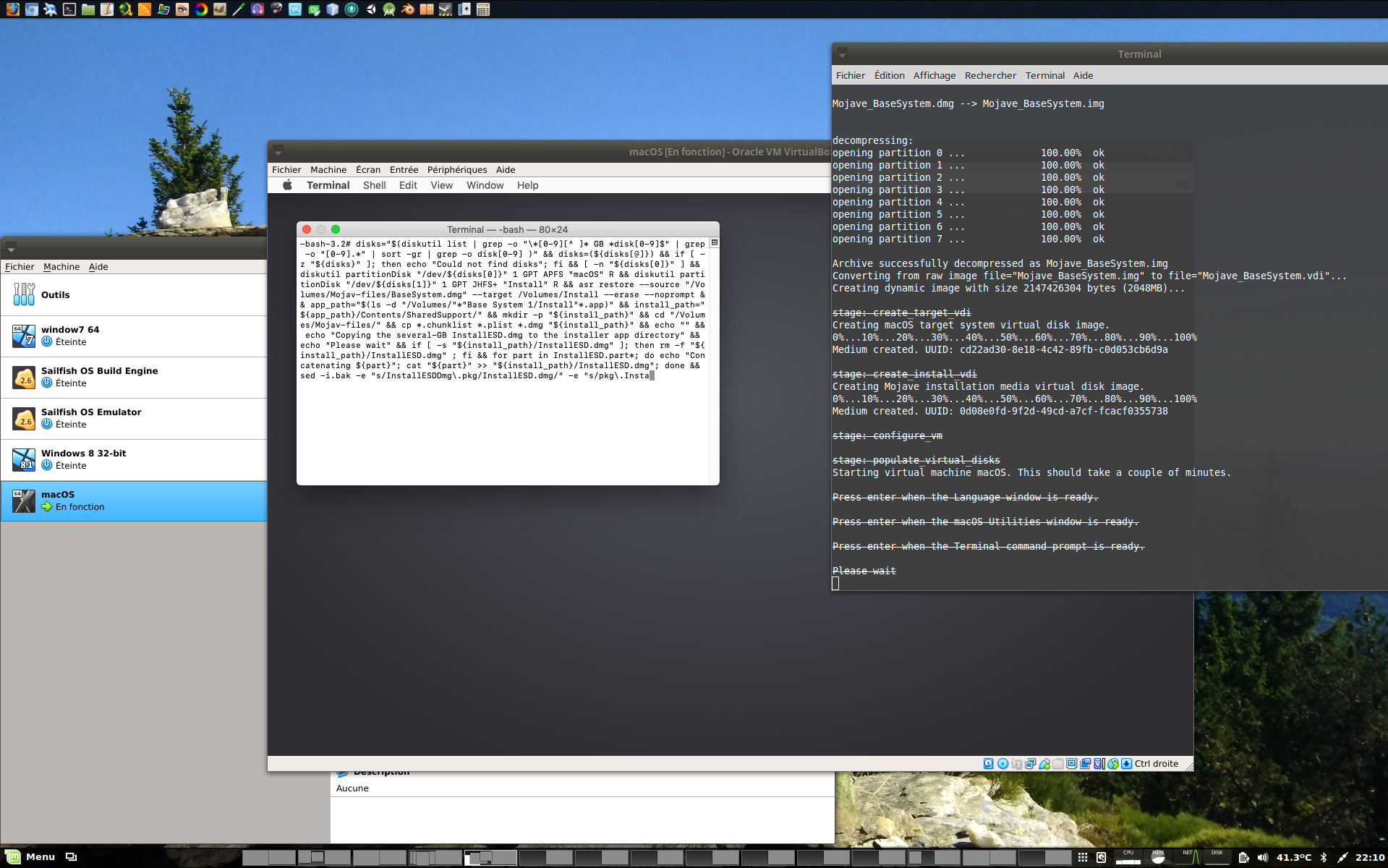The width and height of the screenshot is (1388, 868).
Task: Open the green file manager folder icon
Action: coord(88,9)
